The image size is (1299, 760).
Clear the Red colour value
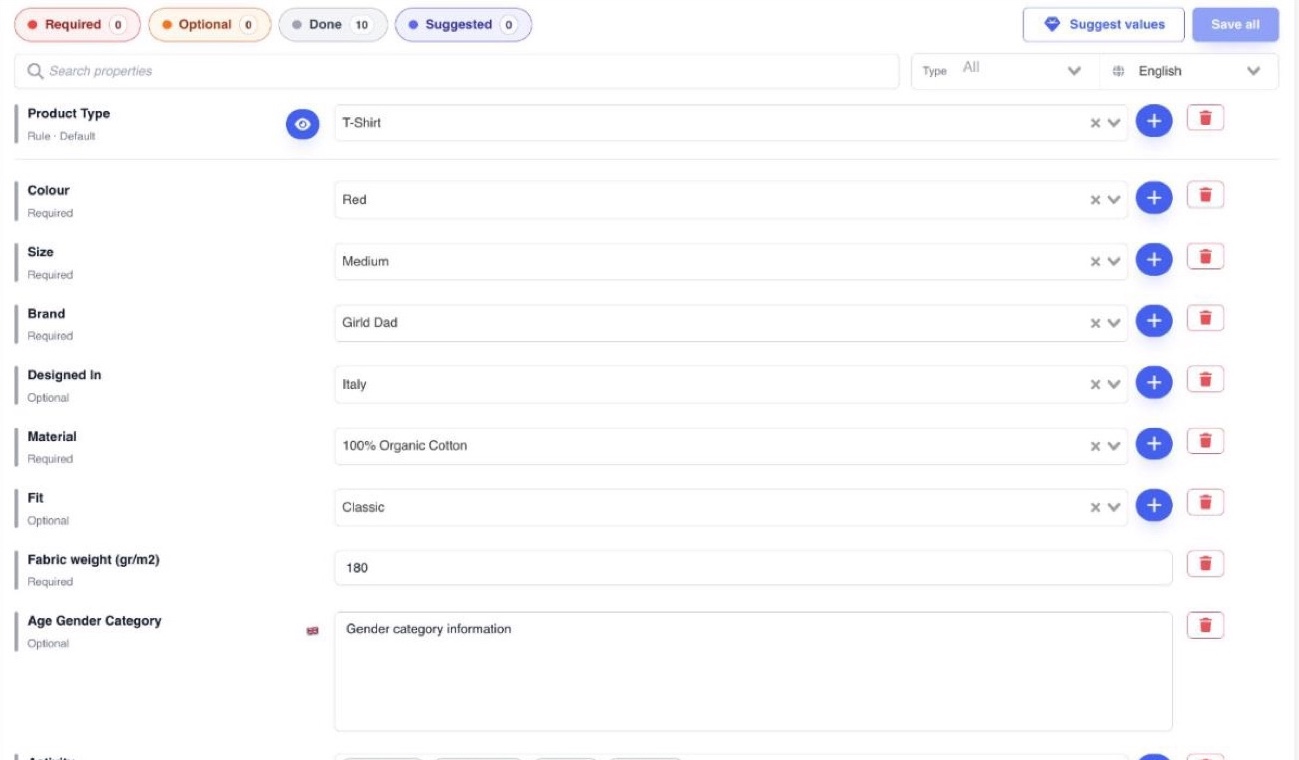[1095, 200]
